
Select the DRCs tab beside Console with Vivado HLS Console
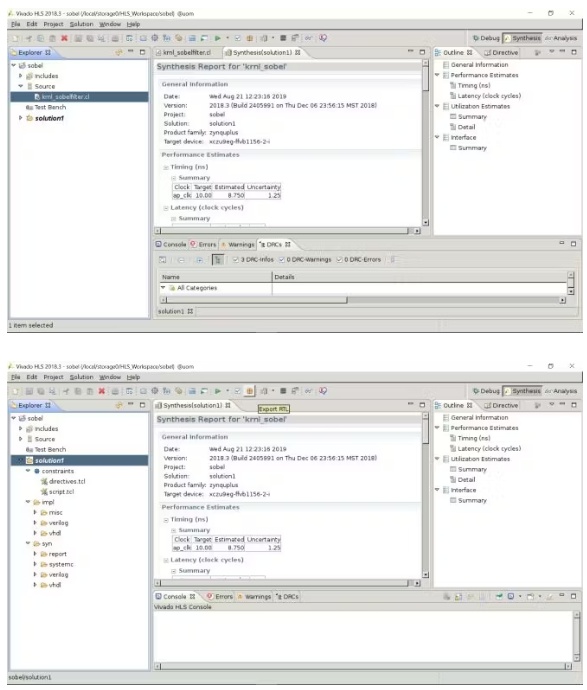point(287,597)
